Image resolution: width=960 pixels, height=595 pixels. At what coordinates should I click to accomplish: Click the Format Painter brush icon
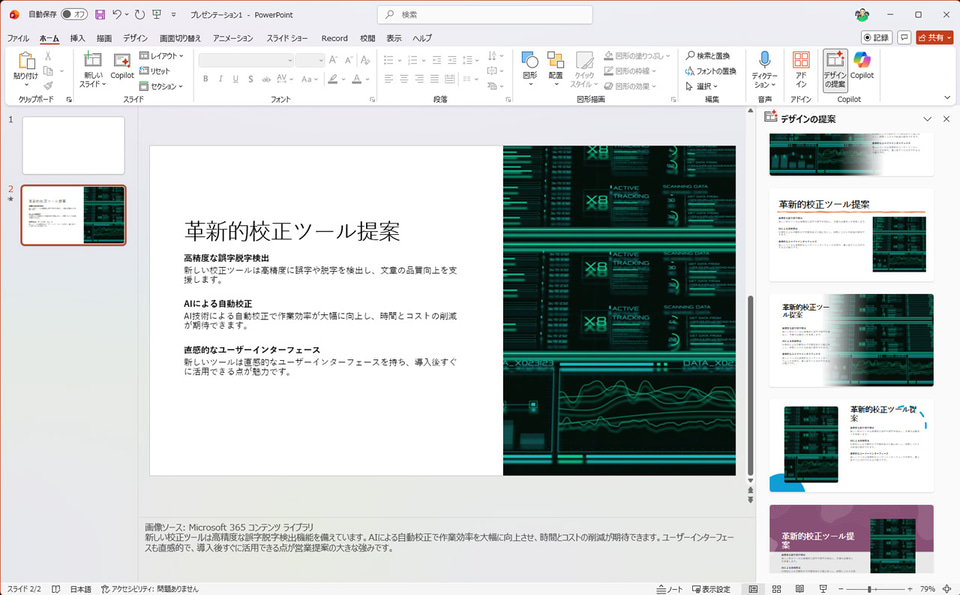point(48,86)
